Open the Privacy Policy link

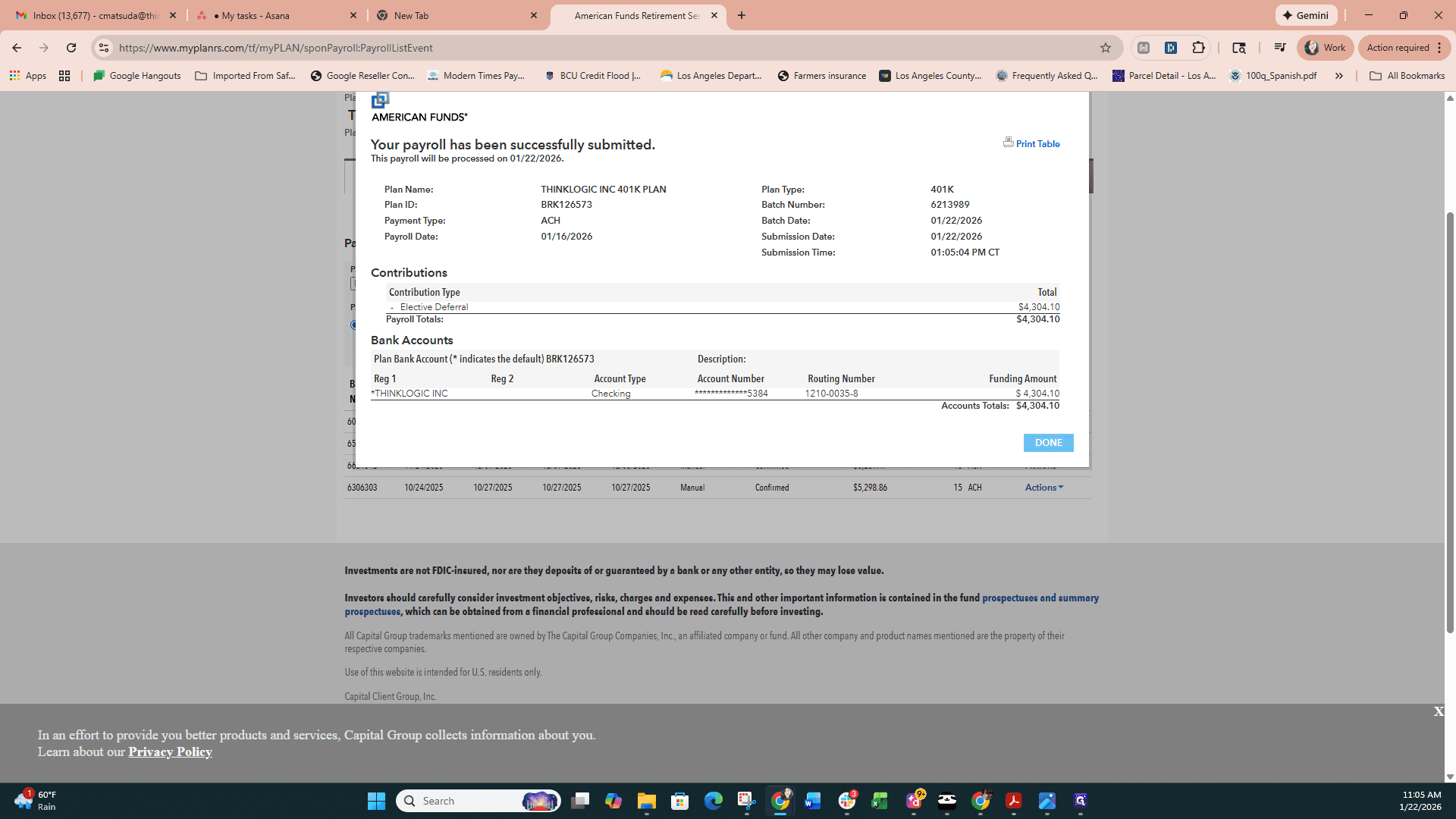tap(170, 752)
